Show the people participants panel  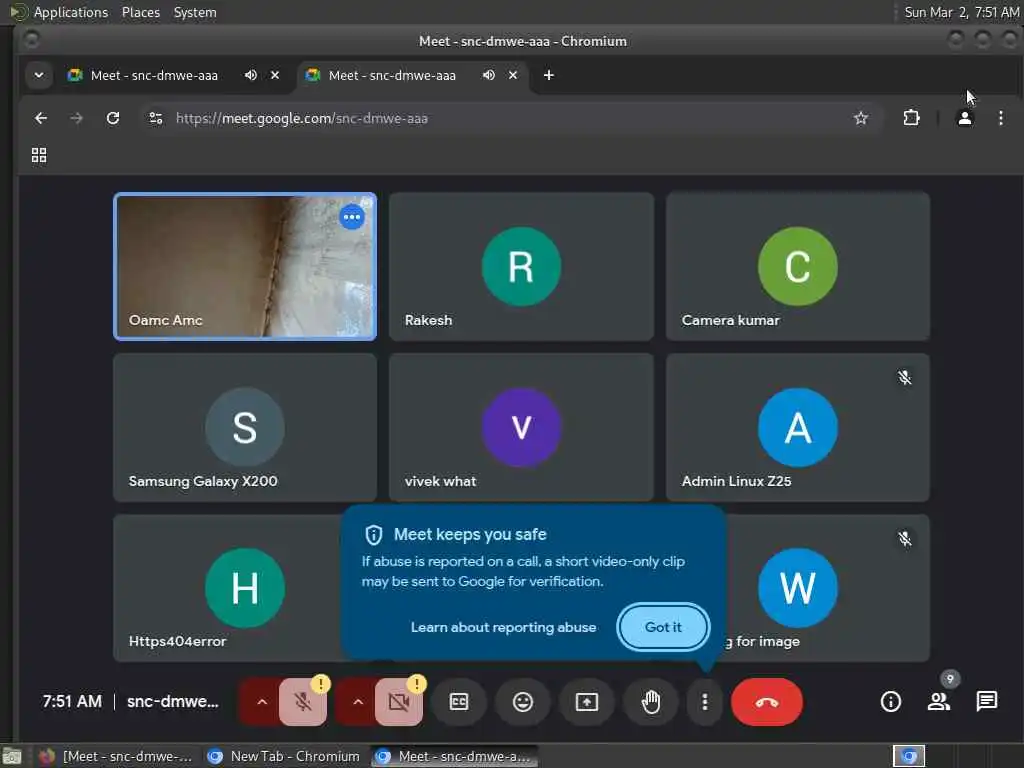[939, 701]
